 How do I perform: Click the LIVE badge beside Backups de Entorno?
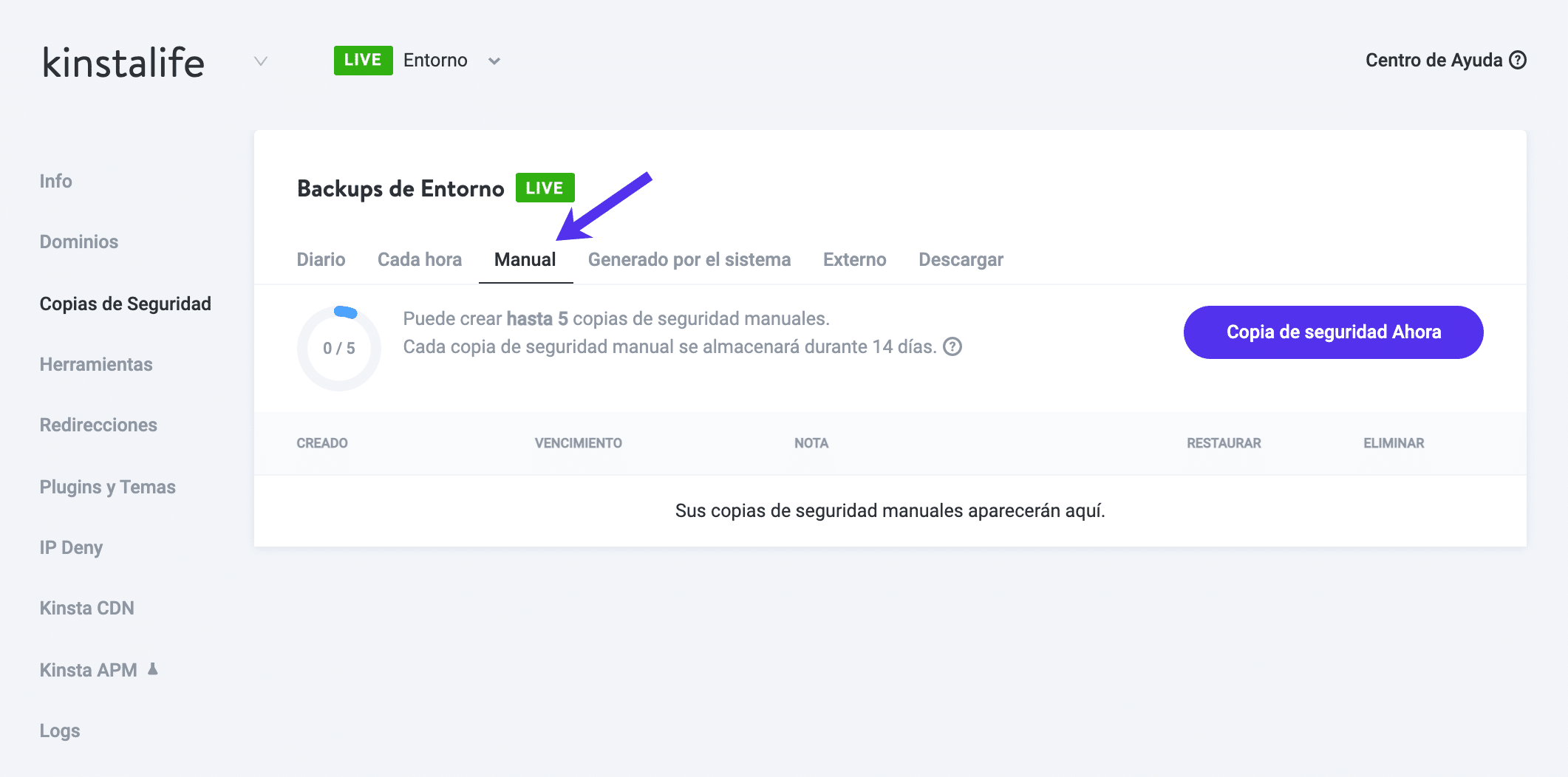click(x=545, y=188)
